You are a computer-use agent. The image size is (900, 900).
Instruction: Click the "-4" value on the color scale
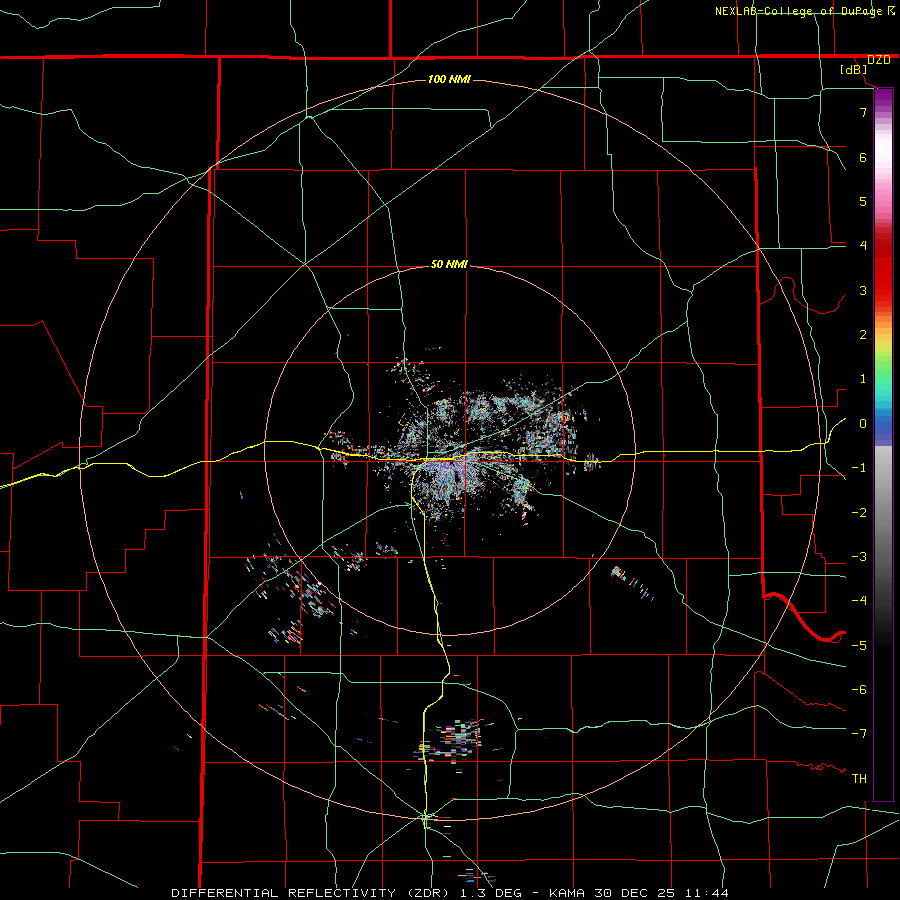[x=859, y=600]
